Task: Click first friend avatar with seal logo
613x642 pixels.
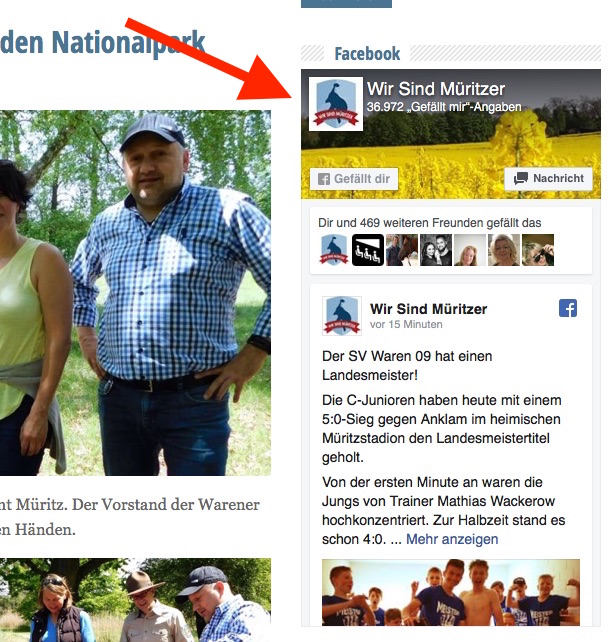Action: point(334,250)
